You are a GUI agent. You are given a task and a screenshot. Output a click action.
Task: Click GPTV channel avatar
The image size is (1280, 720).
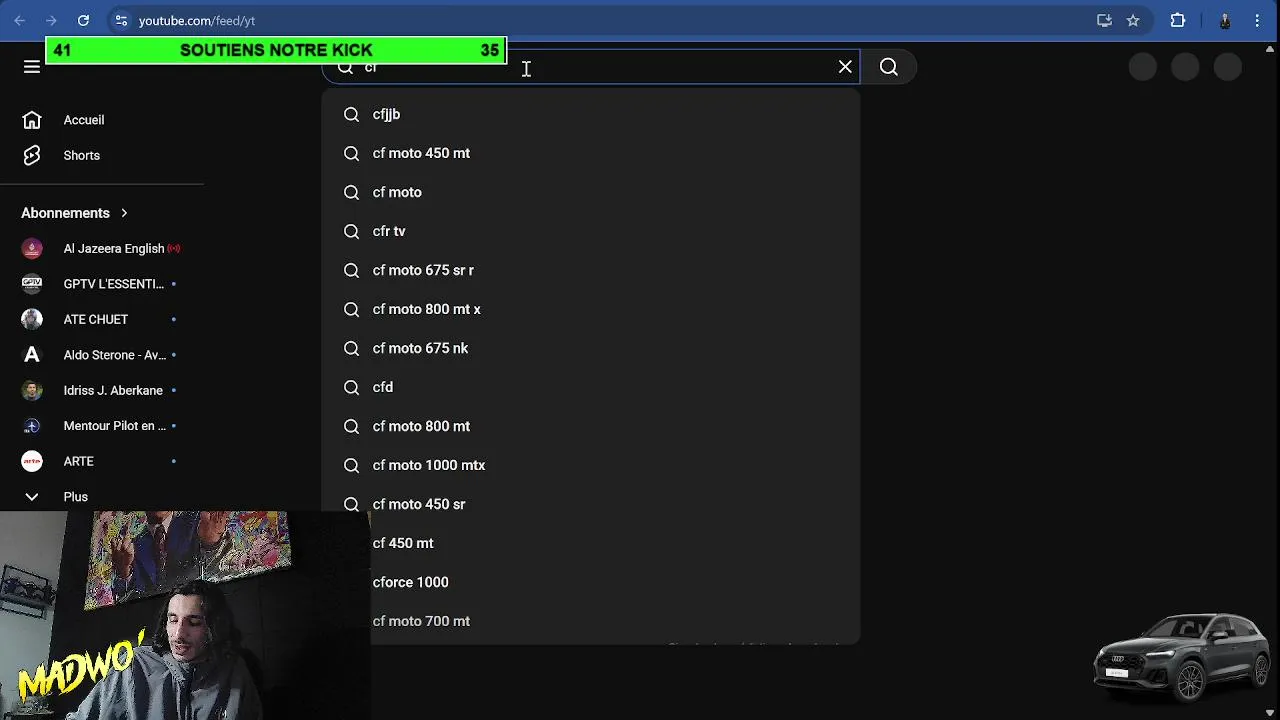[32, 284]
